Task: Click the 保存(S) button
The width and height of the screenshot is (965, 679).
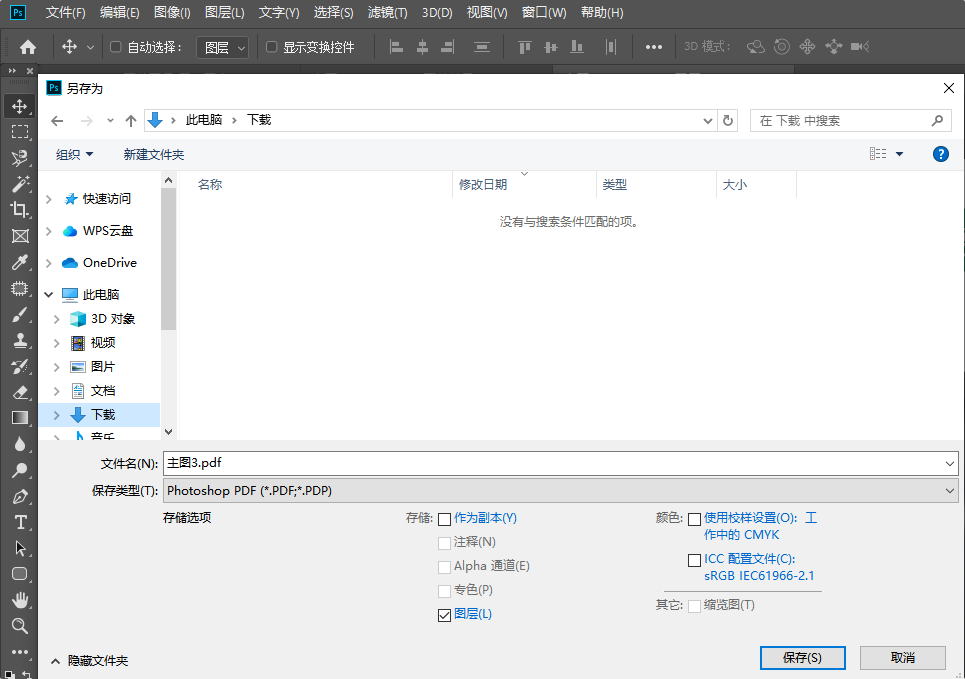Action: click(x=803, y=657)
